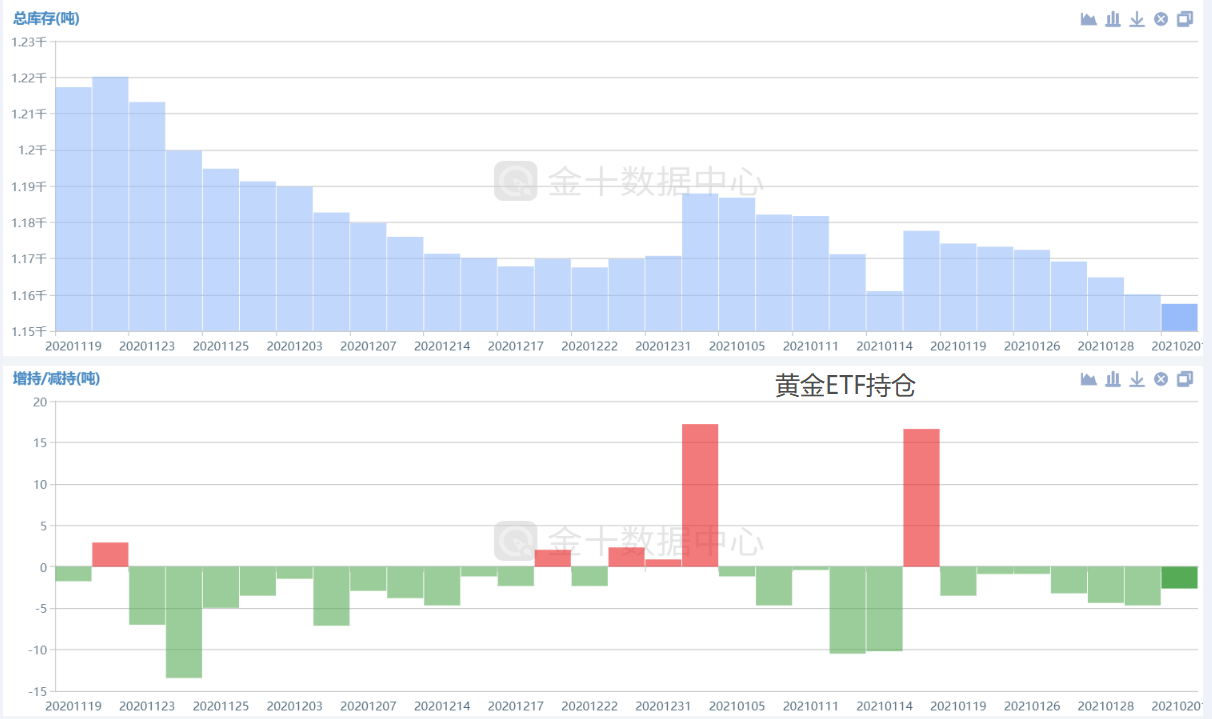
Task: Switch the 增持/减持 chart to area view
Action: pyautogui.click(x=1089, y=379)
